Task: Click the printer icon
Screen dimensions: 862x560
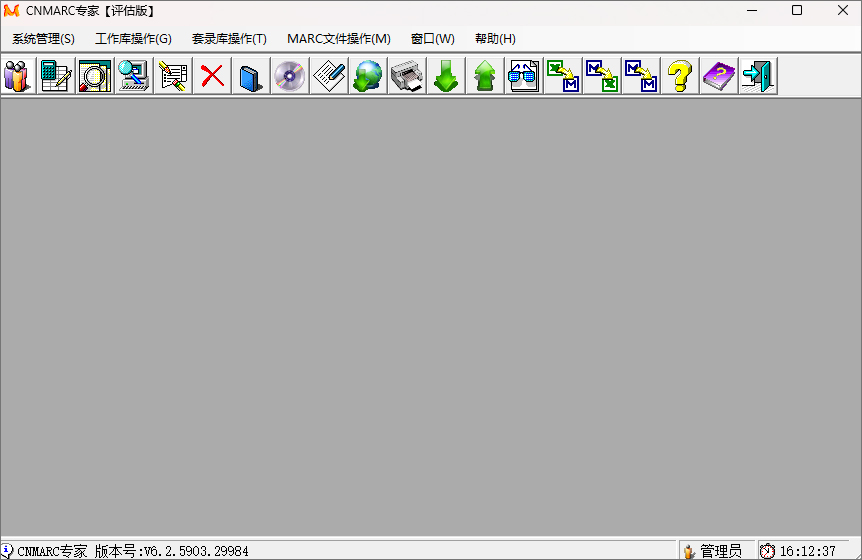Action: 407,76
